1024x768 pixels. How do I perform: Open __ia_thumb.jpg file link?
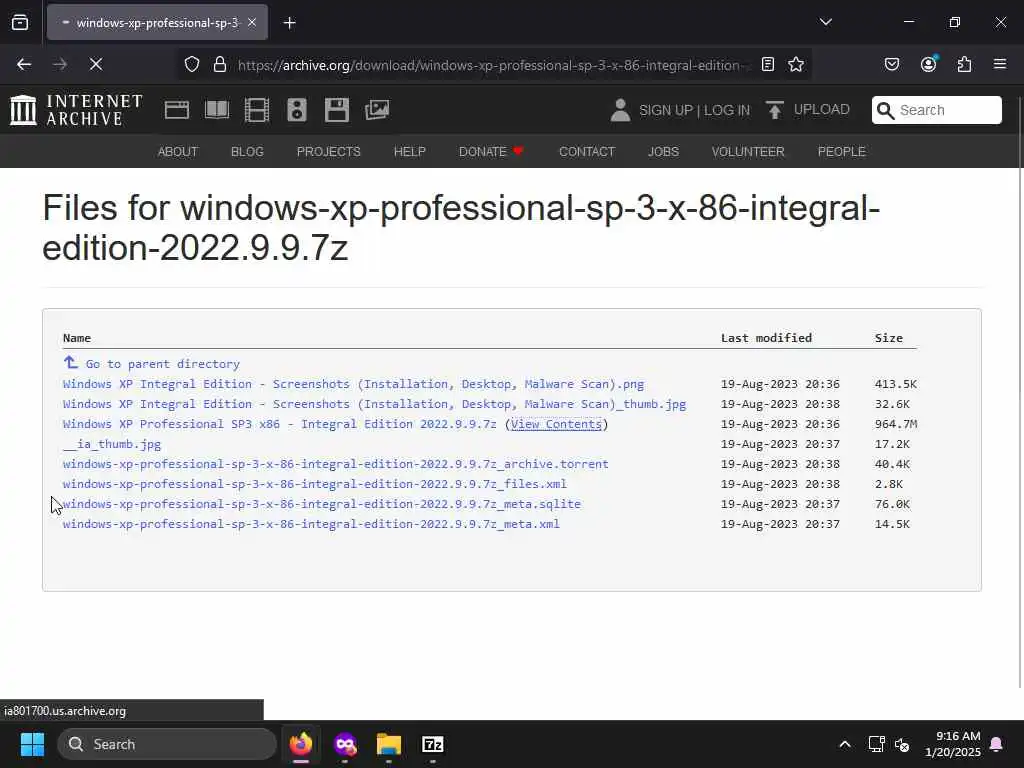click(112, 444)
